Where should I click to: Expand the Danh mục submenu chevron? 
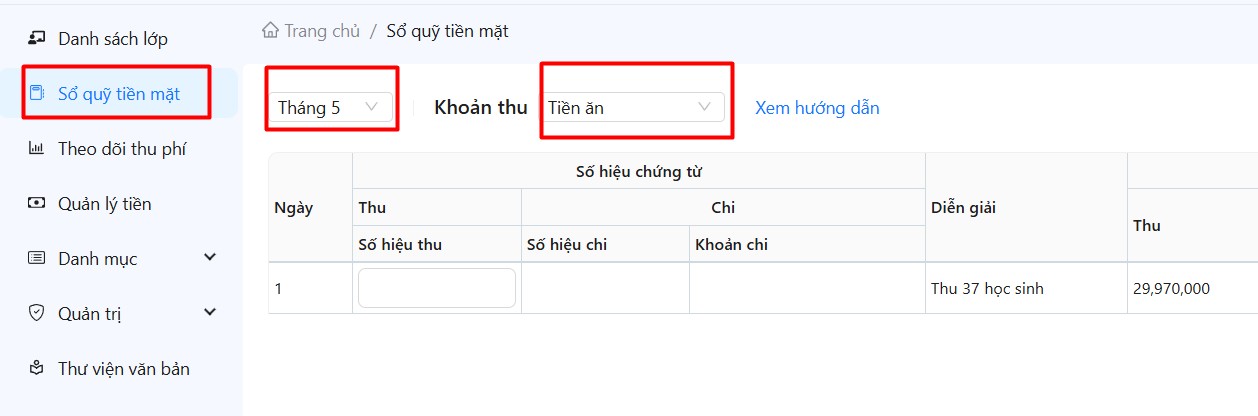(210, 258)
